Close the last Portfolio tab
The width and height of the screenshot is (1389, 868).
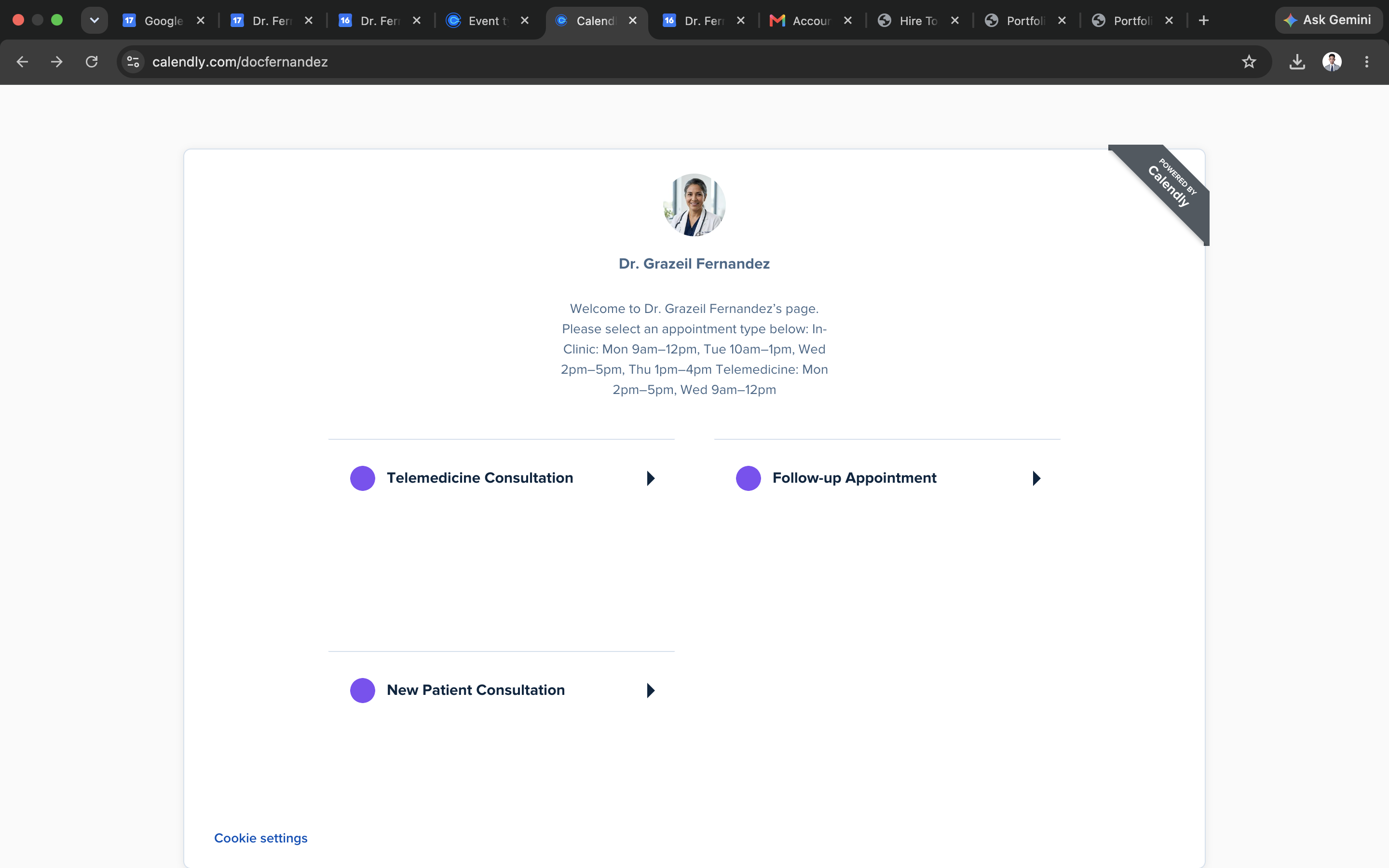coord(1169,21)
